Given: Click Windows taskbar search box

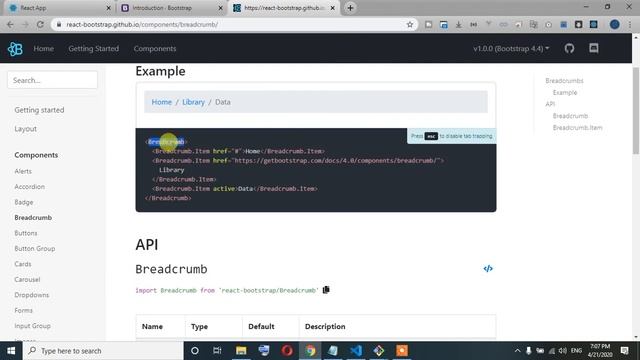Looking at the screenshot, I should click(103, 351).
